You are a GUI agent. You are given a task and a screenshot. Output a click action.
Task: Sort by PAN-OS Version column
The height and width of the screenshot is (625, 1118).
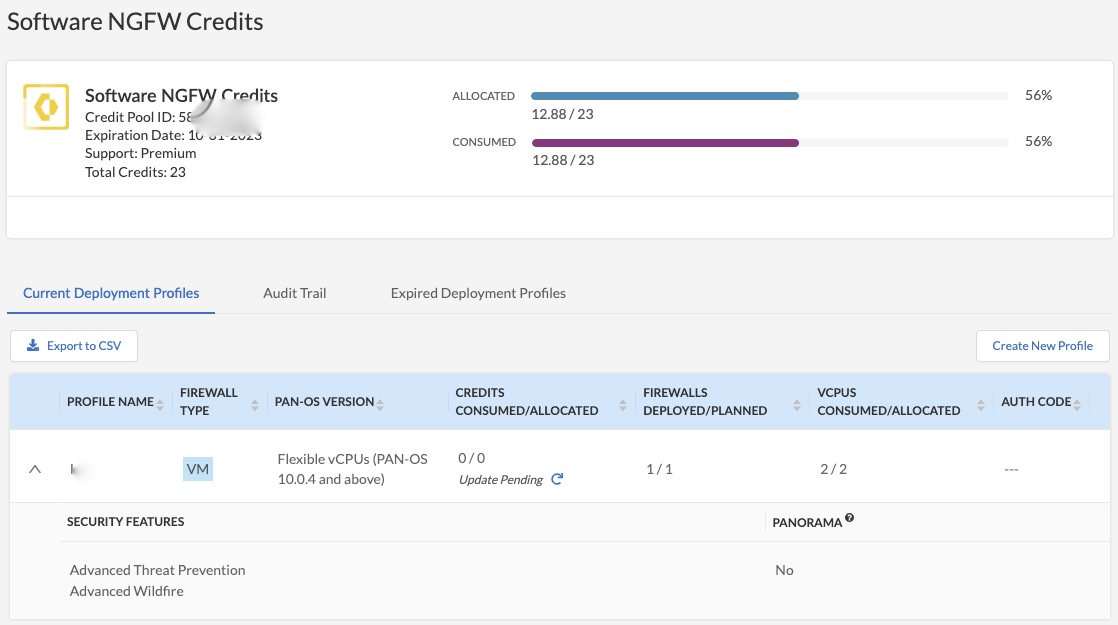[380, 403]
